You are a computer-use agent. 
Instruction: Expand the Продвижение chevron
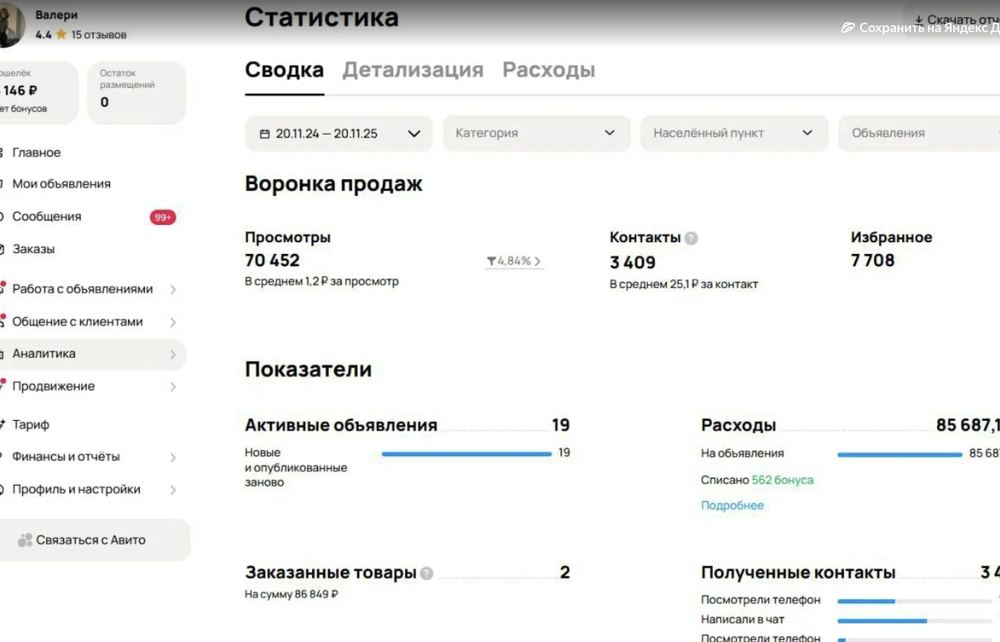pos(173,386)
